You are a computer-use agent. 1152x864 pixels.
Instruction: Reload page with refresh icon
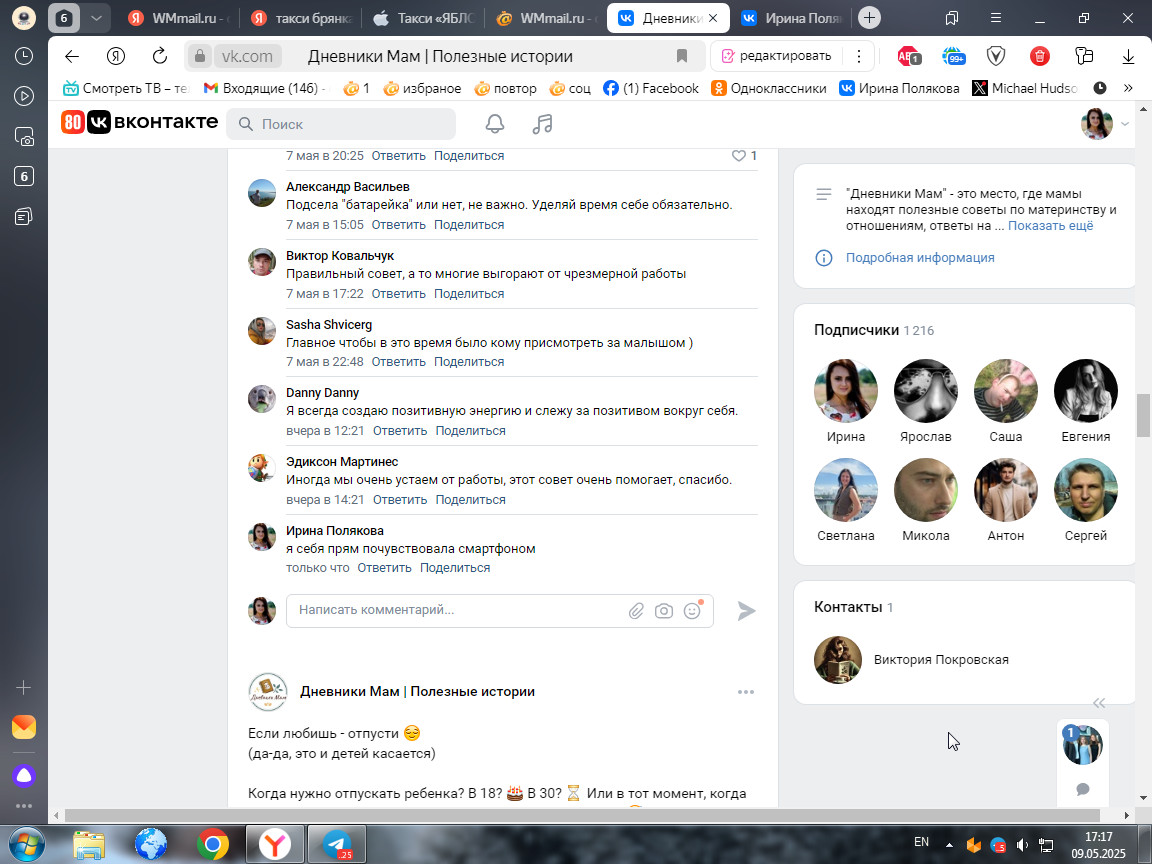(159, 57)
